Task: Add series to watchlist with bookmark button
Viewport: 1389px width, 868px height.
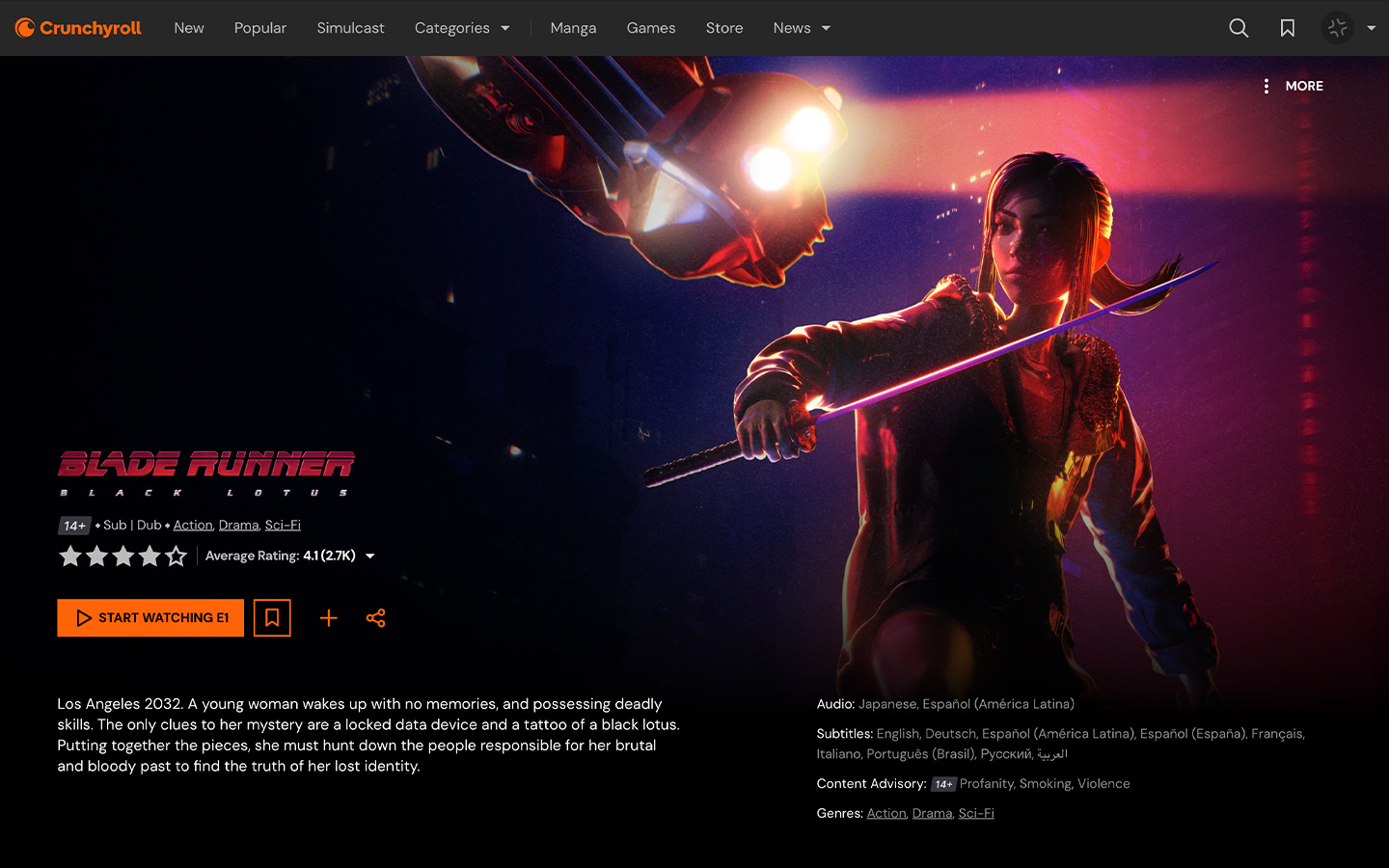Action: 272,618
